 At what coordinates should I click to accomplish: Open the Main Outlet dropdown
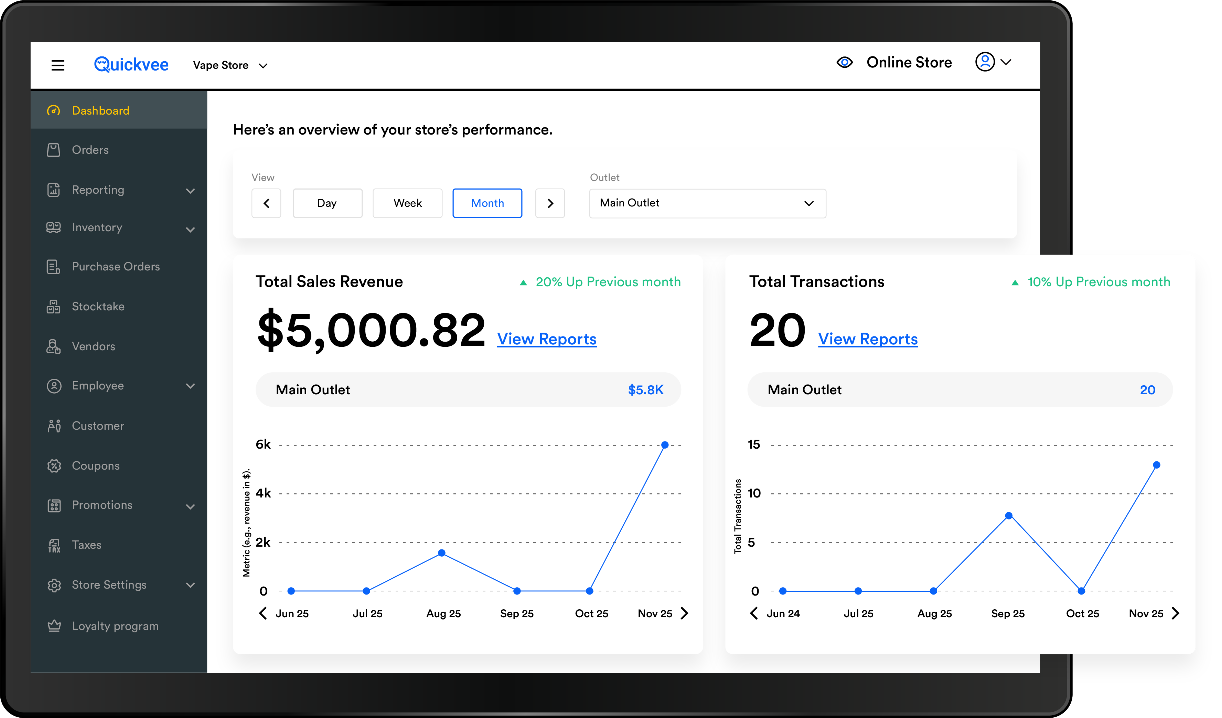tap(708, 203)
